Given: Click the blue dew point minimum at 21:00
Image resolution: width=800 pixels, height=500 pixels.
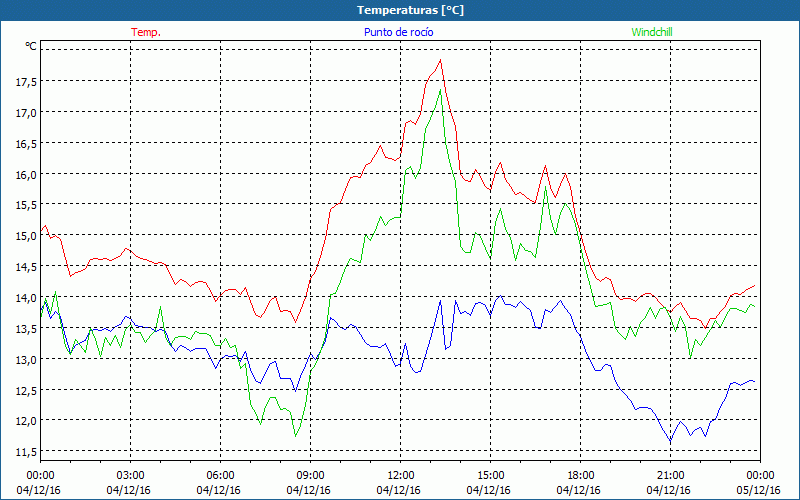Looking at the screenshot, I should click(x=670, y=441).
